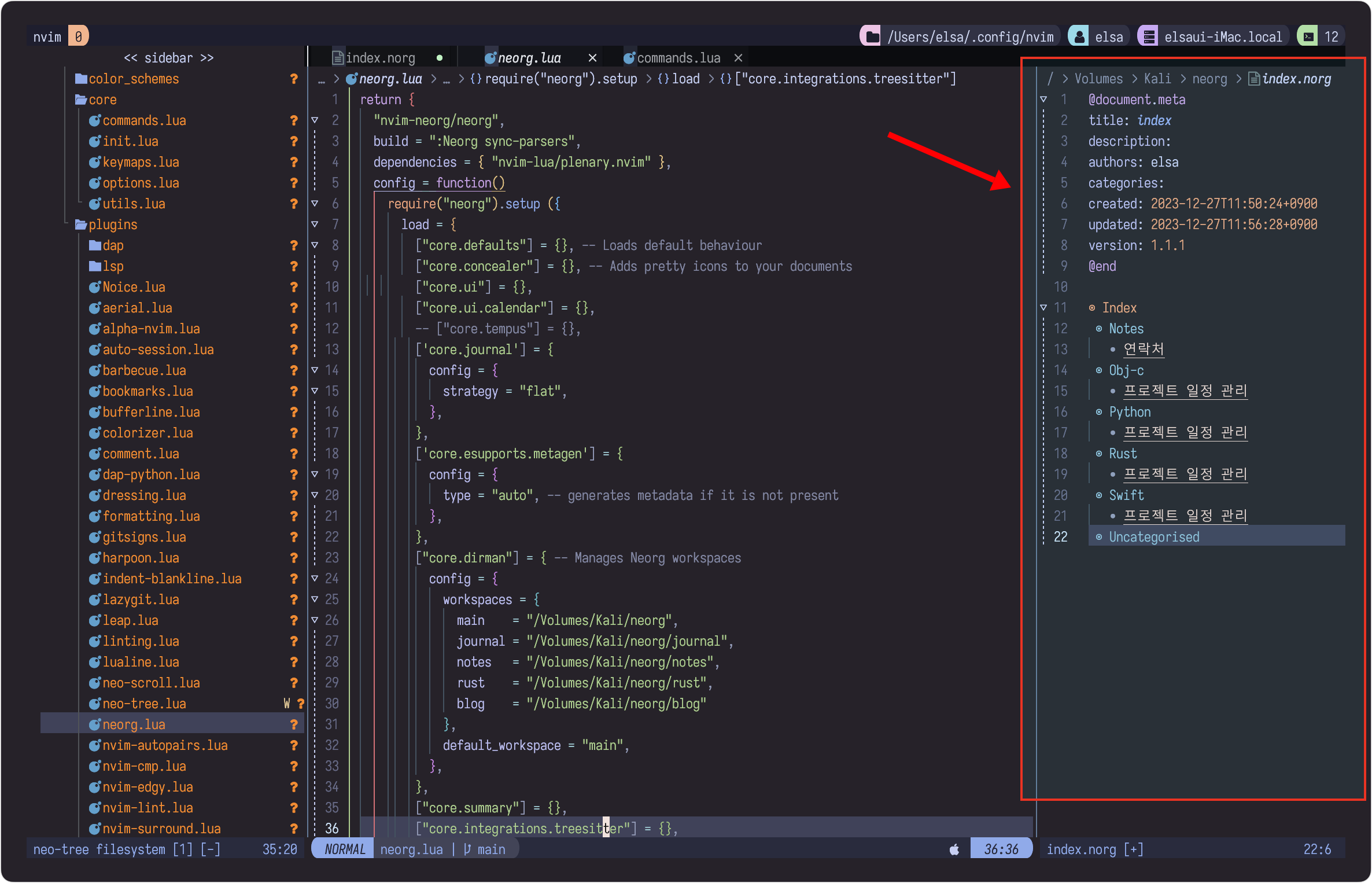Screen dimensions: 1372x883
Task: Click the host icon beside elsaui-iMac.local
Action: point(1149,37)
